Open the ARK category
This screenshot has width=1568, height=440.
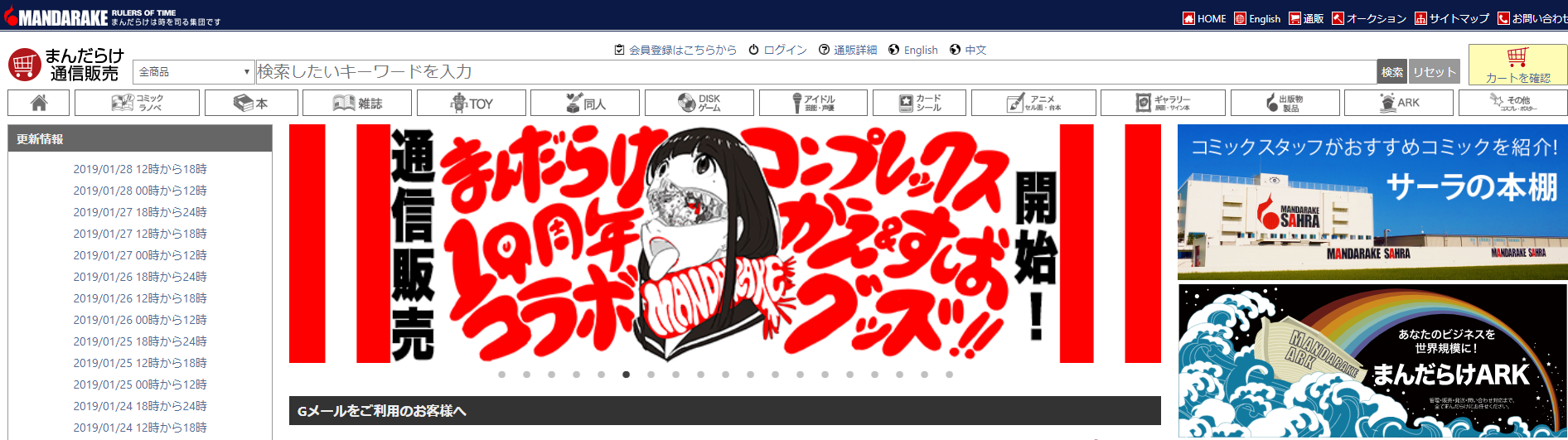[1399, 103]
